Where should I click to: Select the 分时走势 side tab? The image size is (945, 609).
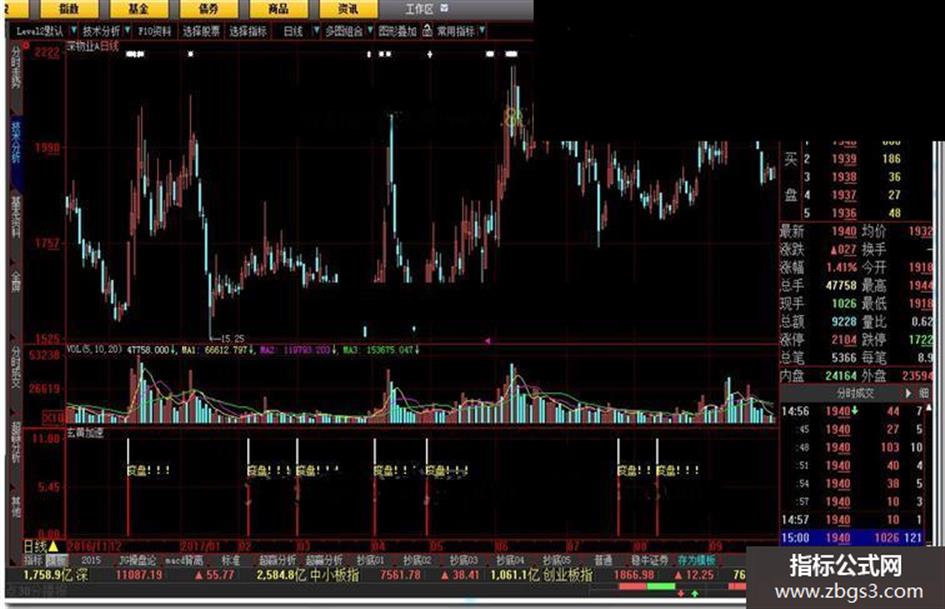coord(15,69)
